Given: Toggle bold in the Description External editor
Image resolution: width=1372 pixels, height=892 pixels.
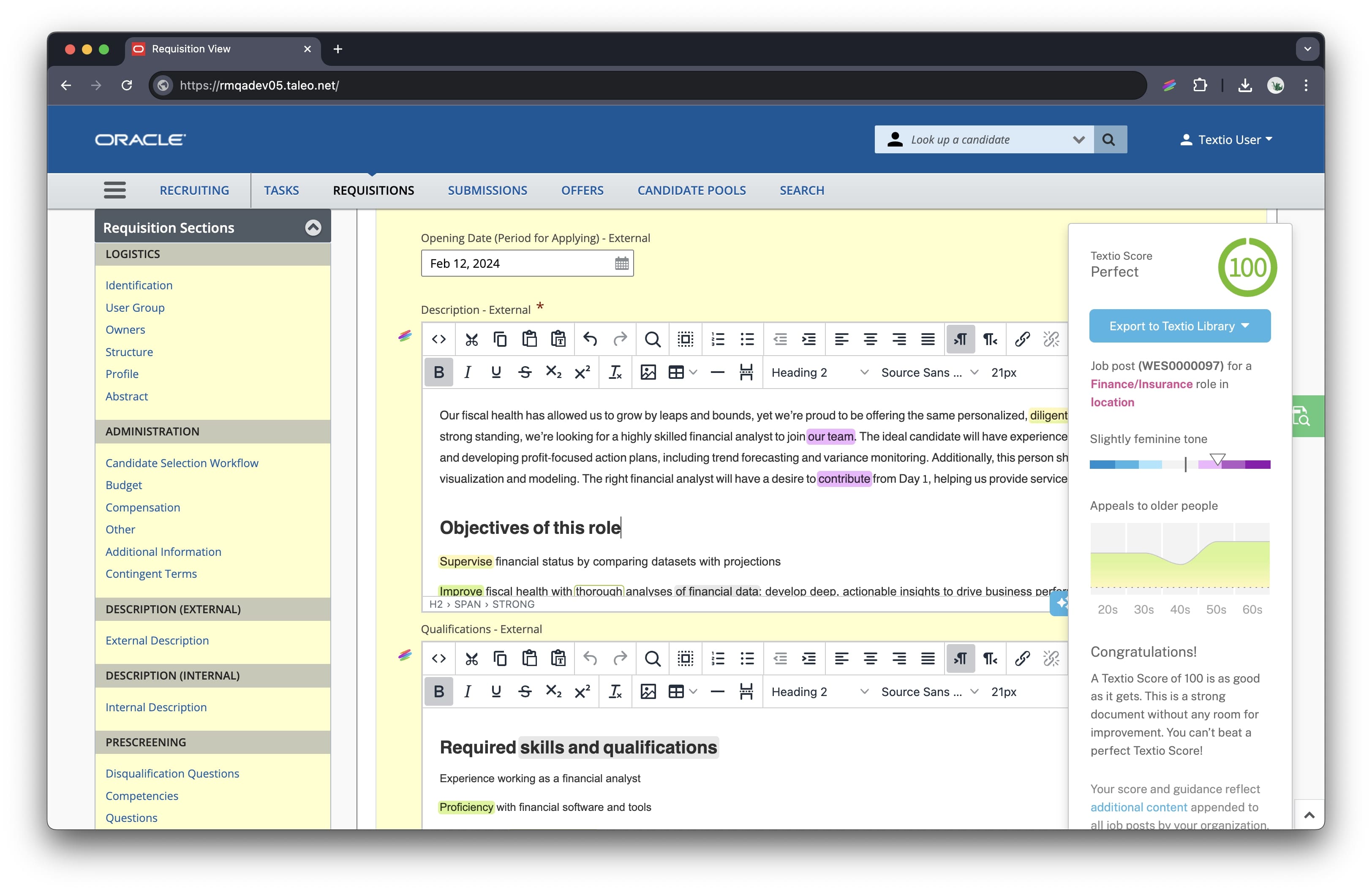Looking at the screenshot, I should (439, 372).
